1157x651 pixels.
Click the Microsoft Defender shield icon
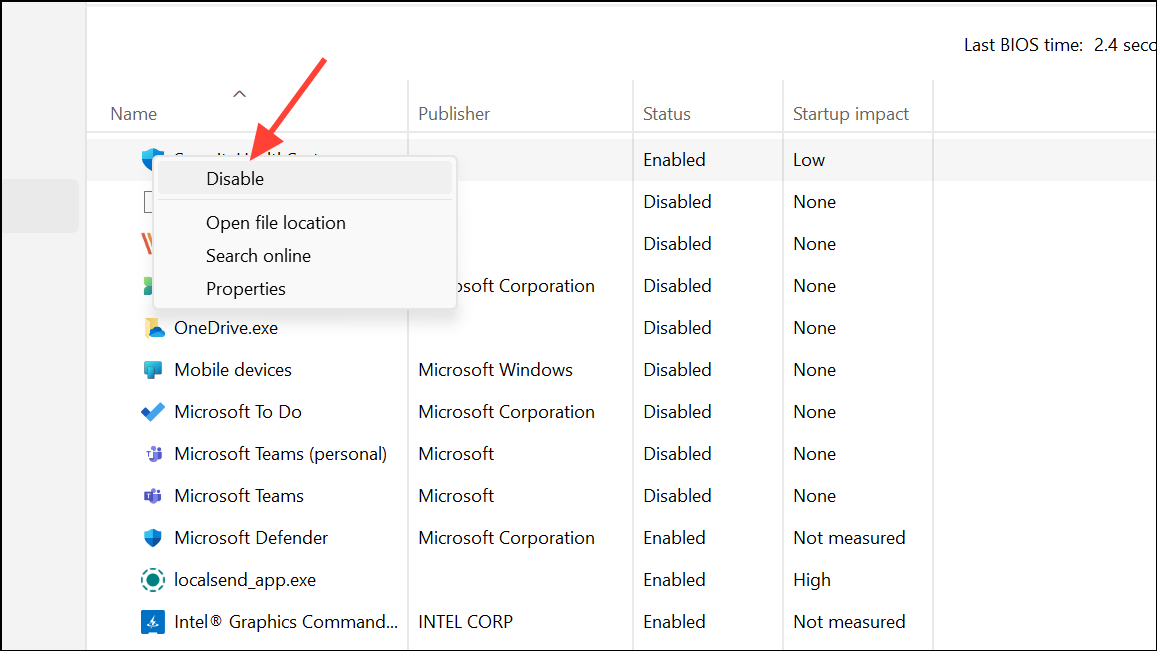(153, 538)
